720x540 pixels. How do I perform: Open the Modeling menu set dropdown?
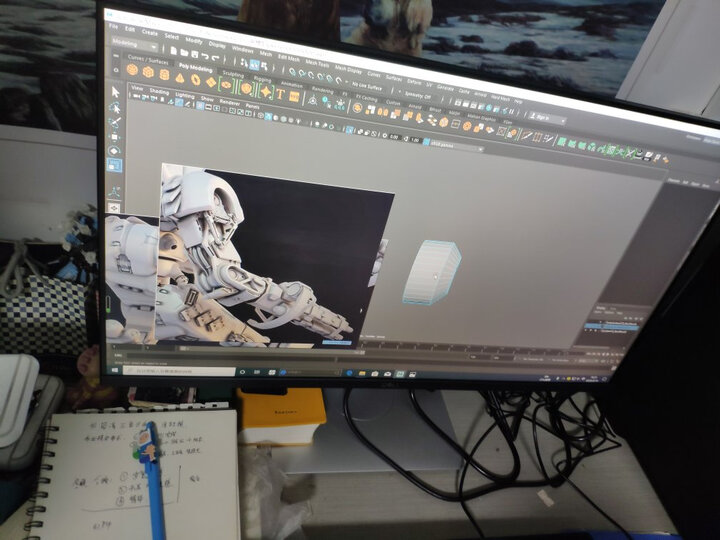coord(135,45)
